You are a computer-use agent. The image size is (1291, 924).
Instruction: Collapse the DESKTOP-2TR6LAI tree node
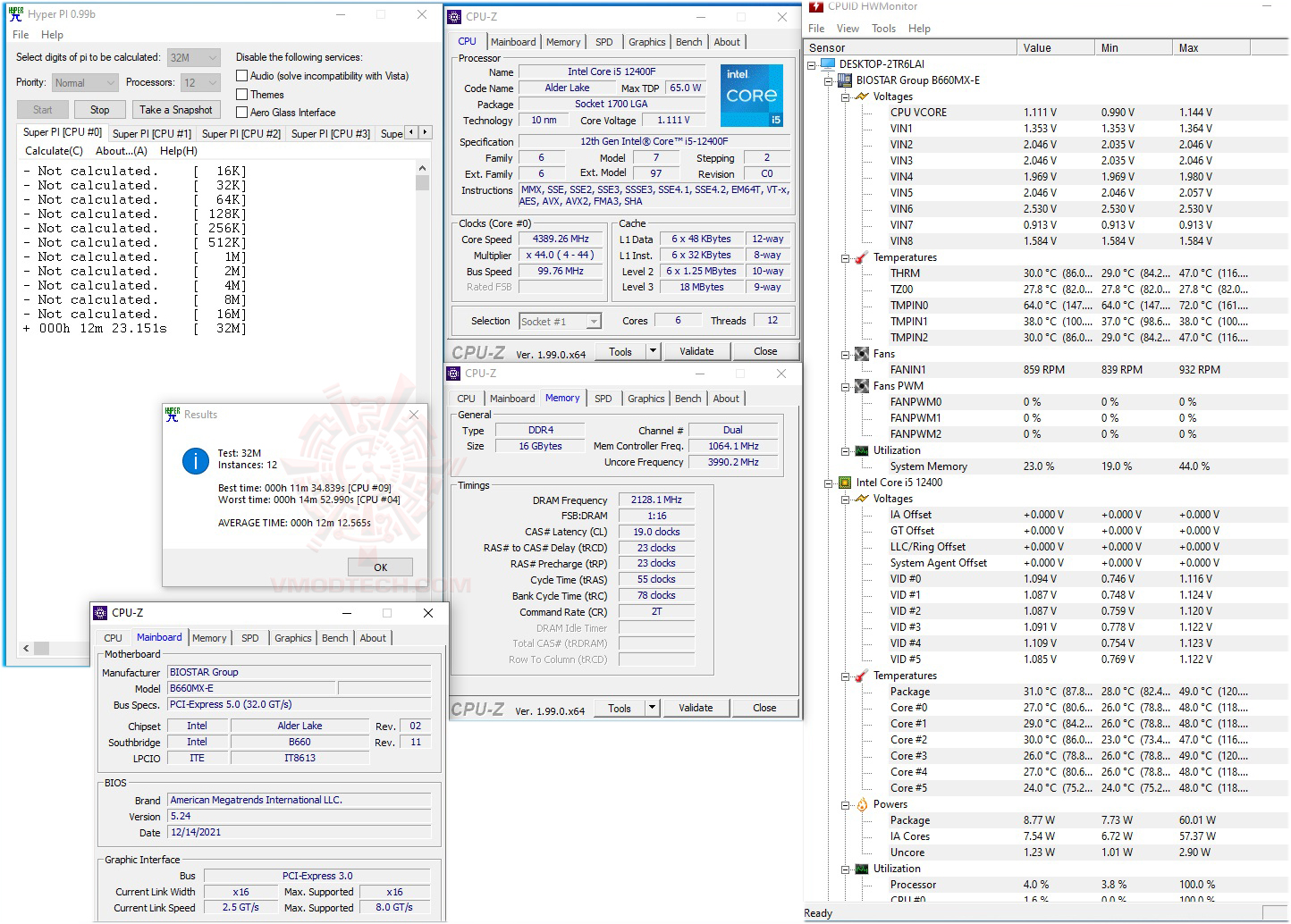click(811, 64)
